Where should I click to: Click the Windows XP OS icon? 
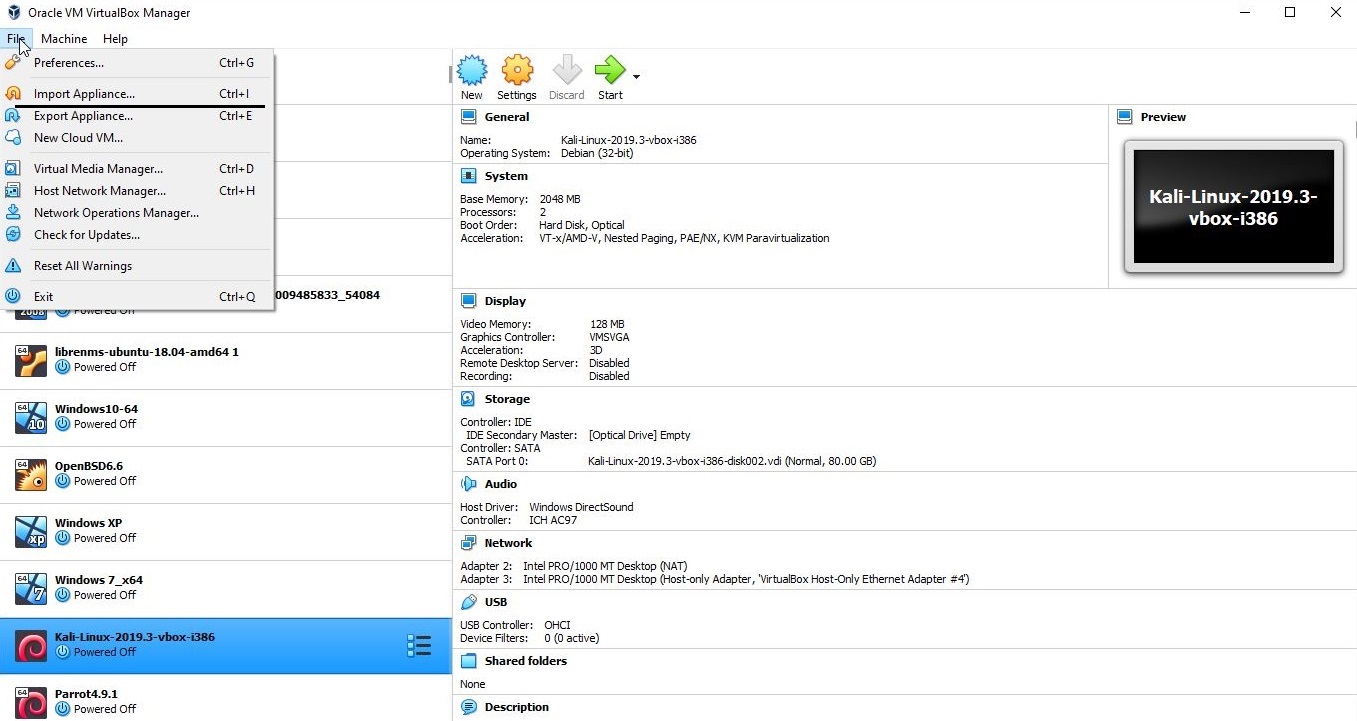pyautogui.click(x=31, y=532)
